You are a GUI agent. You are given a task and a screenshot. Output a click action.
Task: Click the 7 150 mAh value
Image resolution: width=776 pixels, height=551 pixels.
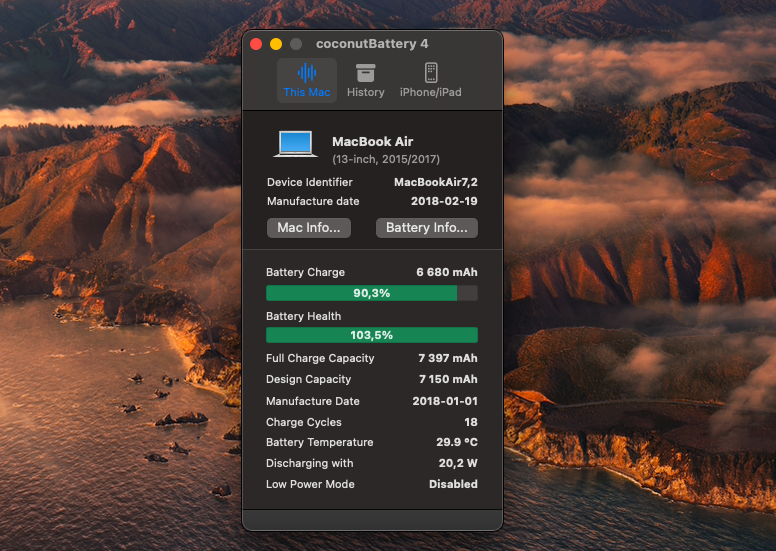[x=448, y=379]
